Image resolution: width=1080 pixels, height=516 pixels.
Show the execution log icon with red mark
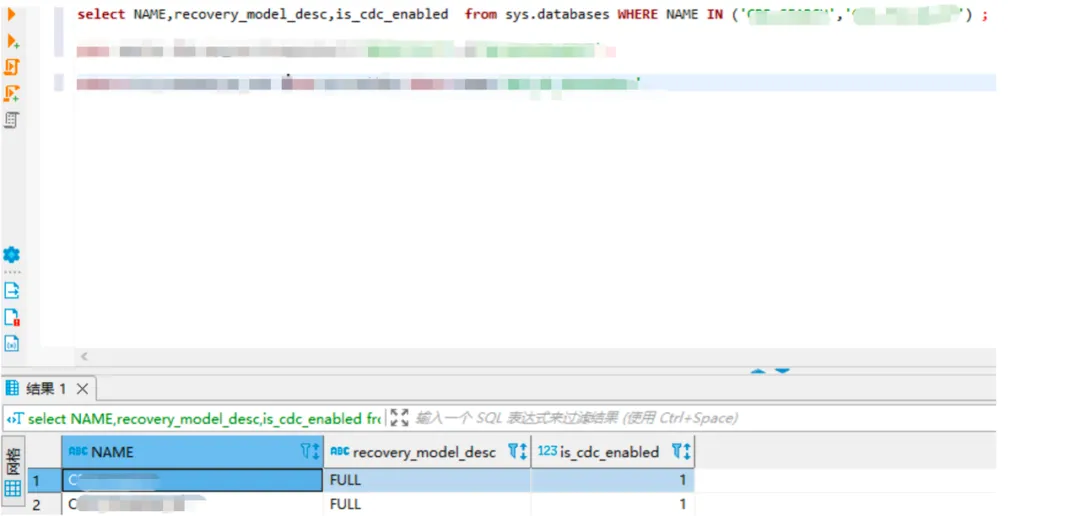tap(12, 318)
